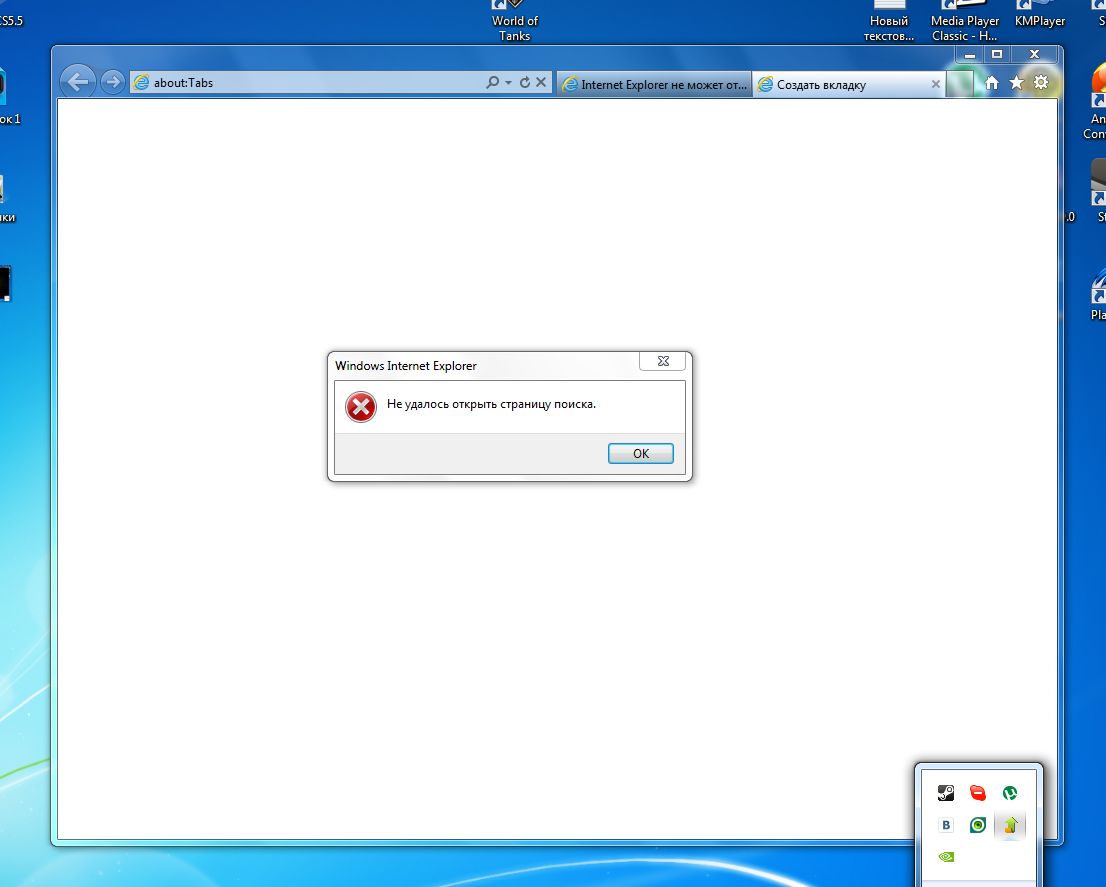Click the green webcam eye tray icon
This screenshot has width=1106, height=887.
point(978,825)
